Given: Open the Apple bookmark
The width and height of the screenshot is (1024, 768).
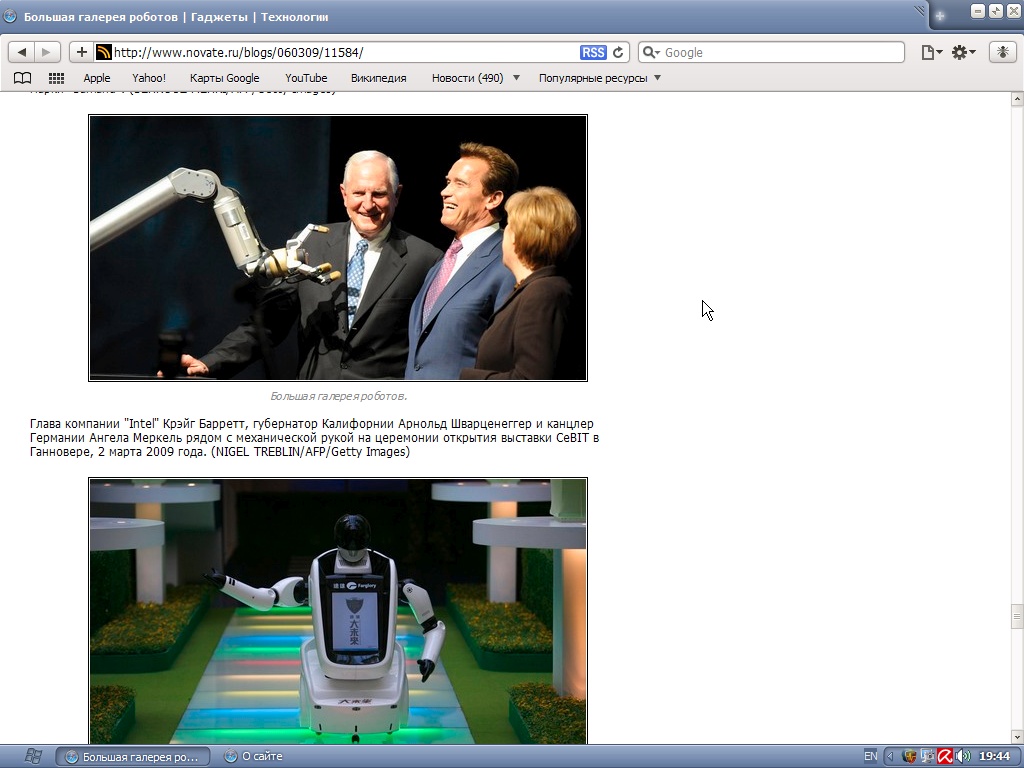Looking at the screenshot, I should pyautogui.click(x=97, y=78).
